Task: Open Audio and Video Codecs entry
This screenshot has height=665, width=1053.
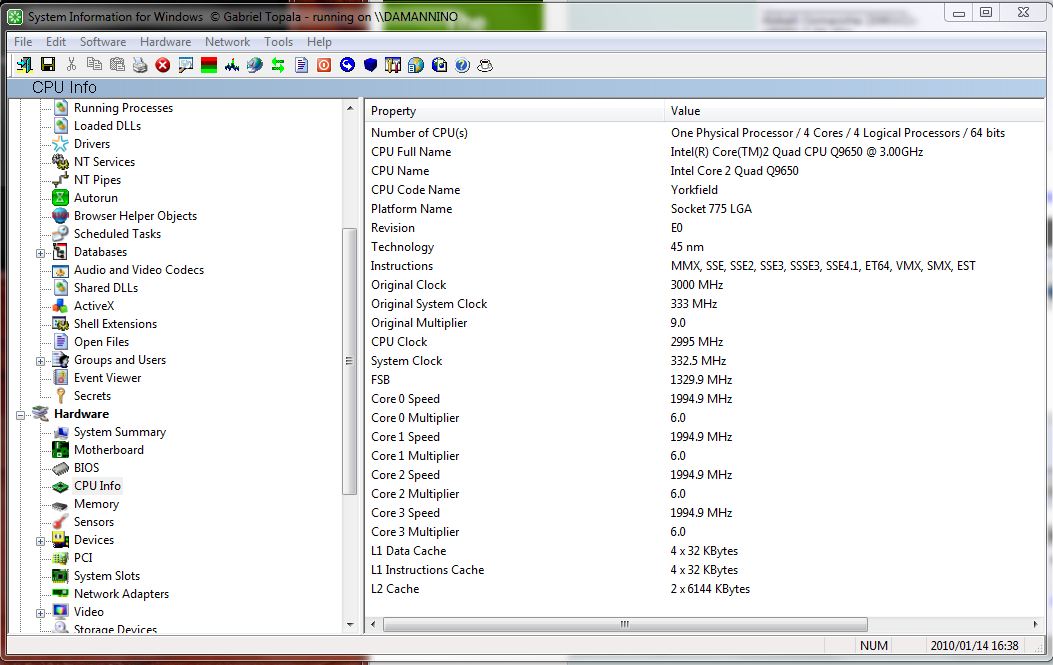Action: 138,269
